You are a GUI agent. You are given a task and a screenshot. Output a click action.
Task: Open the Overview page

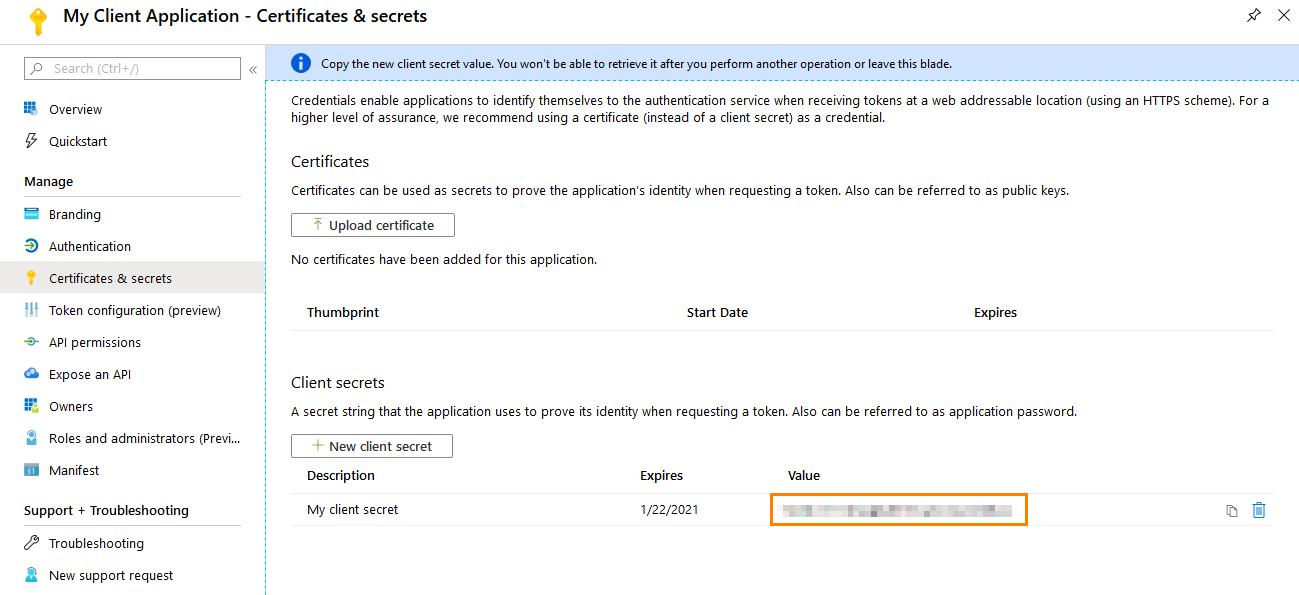coord(75,109)
